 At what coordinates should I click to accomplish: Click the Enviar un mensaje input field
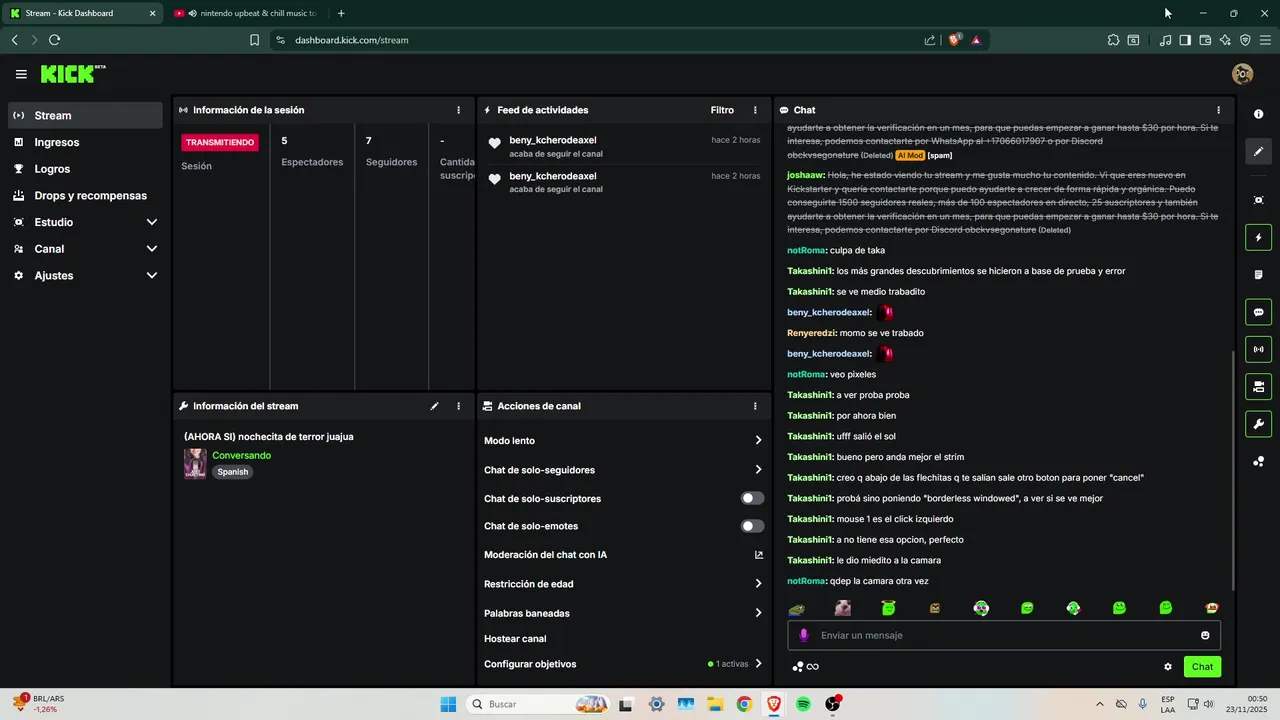coord(1003,635)
